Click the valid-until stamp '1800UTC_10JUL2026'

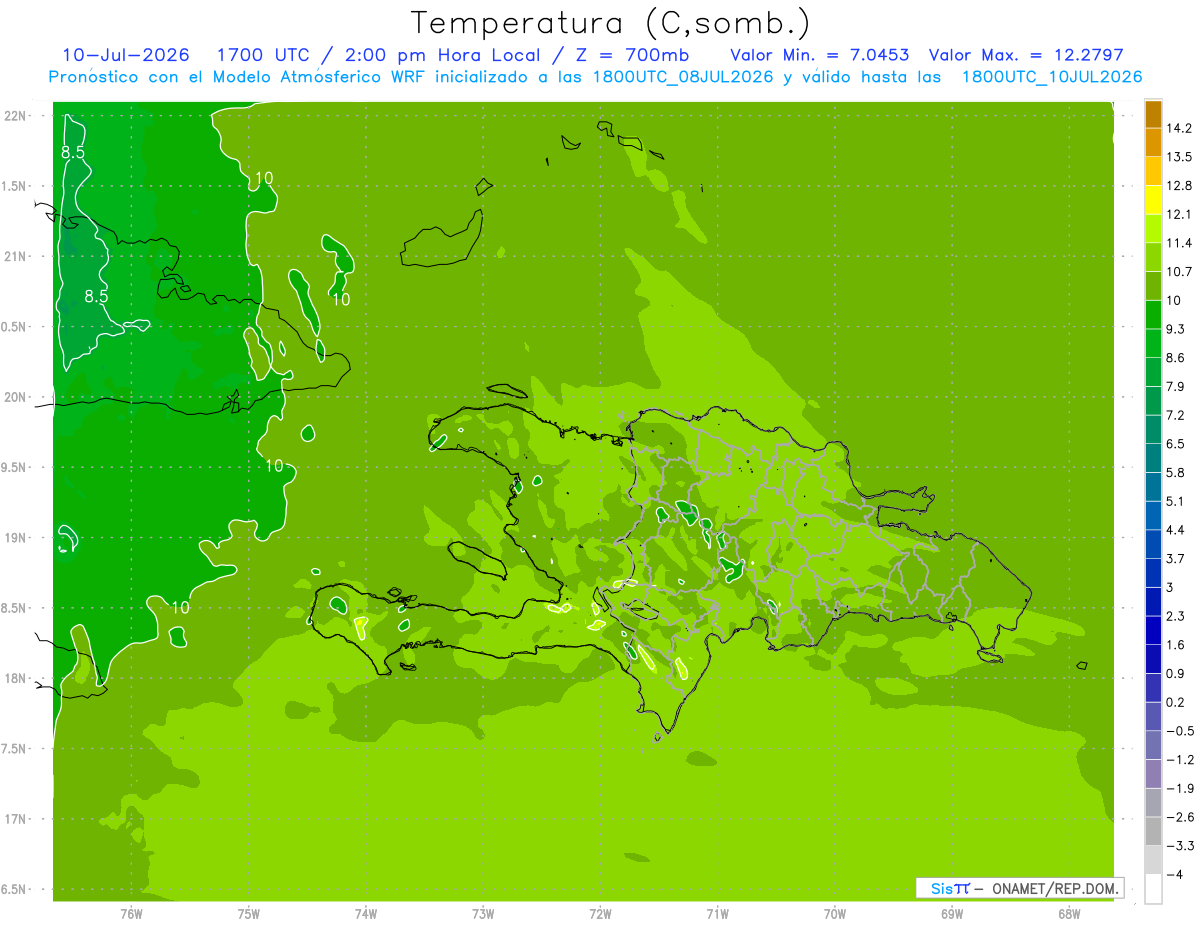tap(1052, 77)
